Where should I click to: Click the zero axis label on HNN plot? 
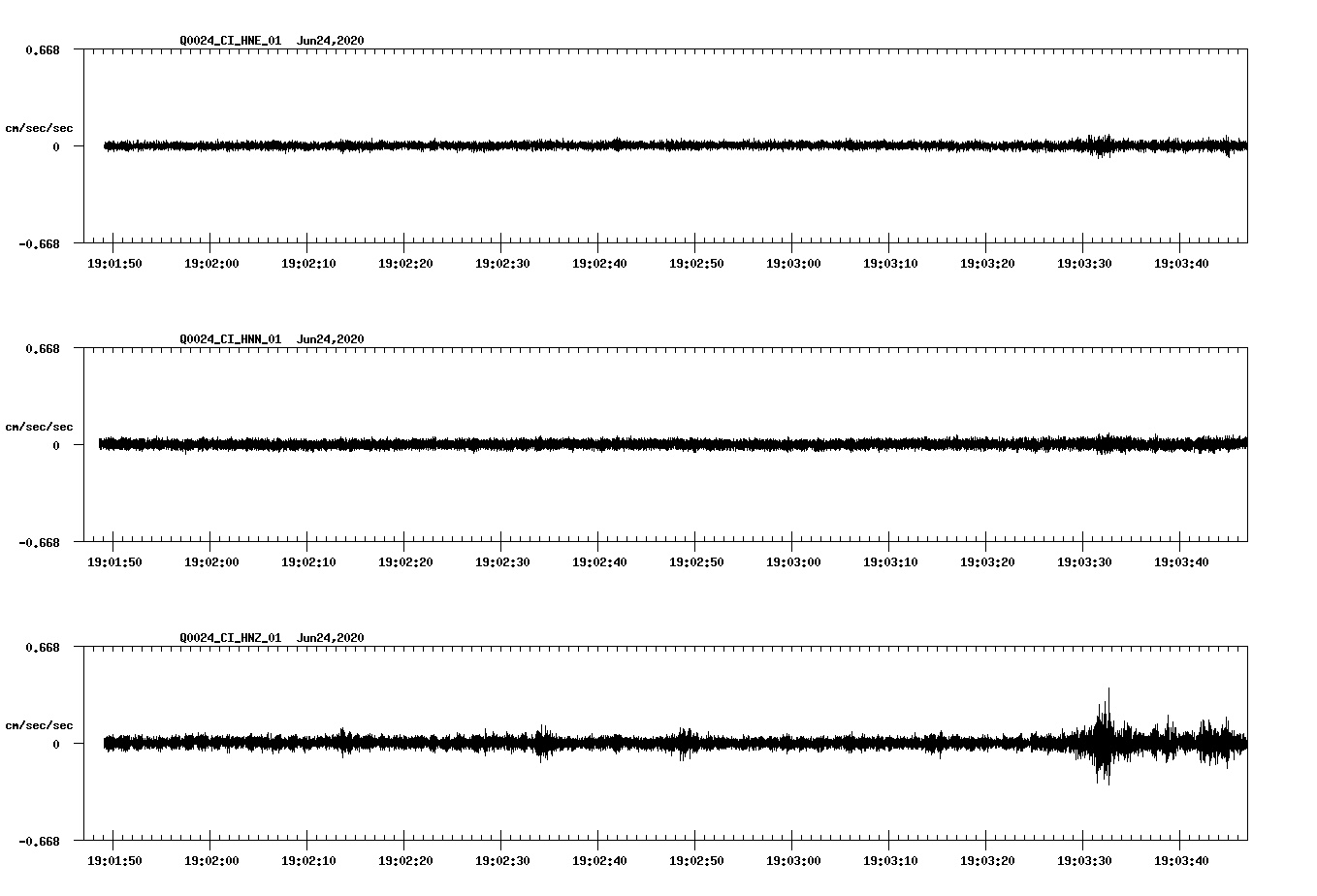[x=56, y=445]
